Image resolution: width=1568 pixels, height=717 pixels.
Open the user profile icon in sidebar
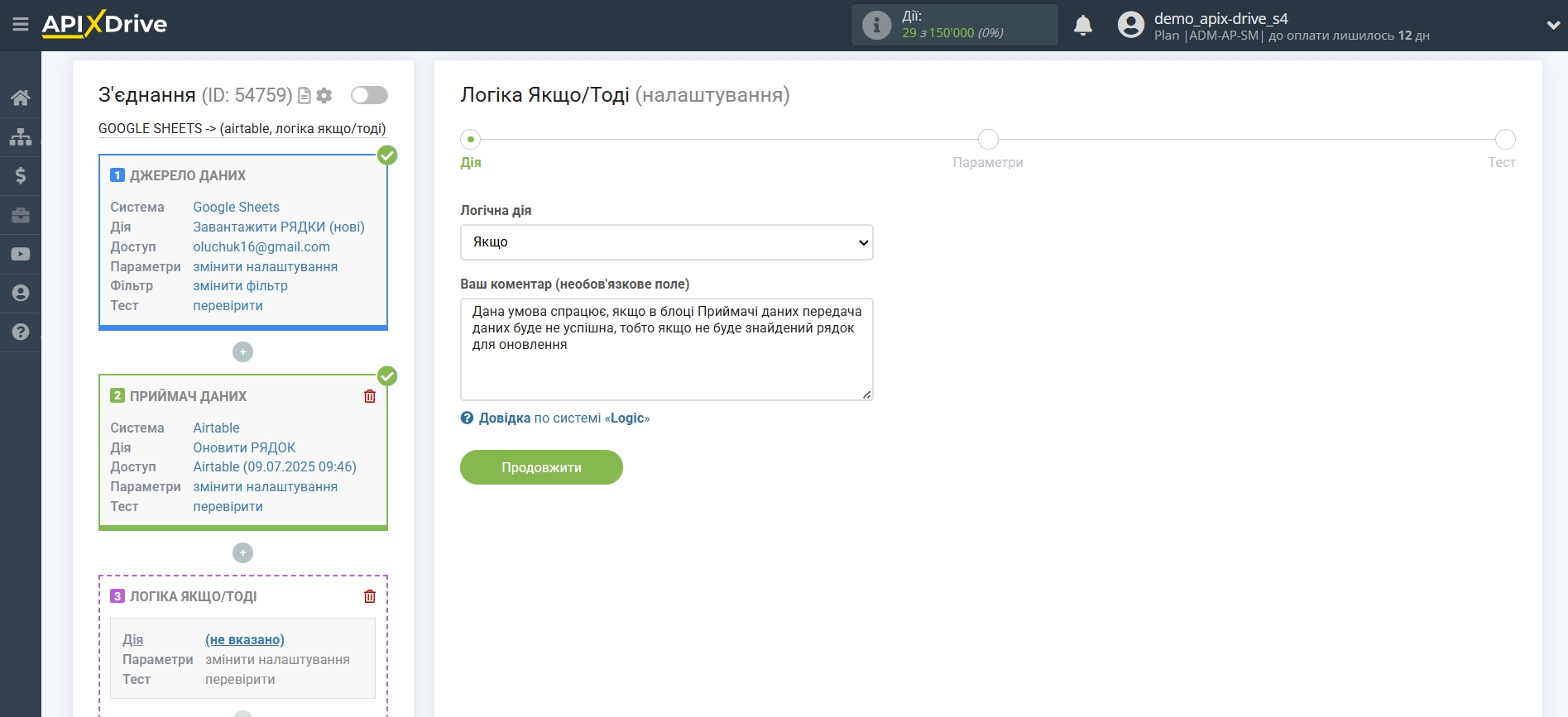point(21,293)
